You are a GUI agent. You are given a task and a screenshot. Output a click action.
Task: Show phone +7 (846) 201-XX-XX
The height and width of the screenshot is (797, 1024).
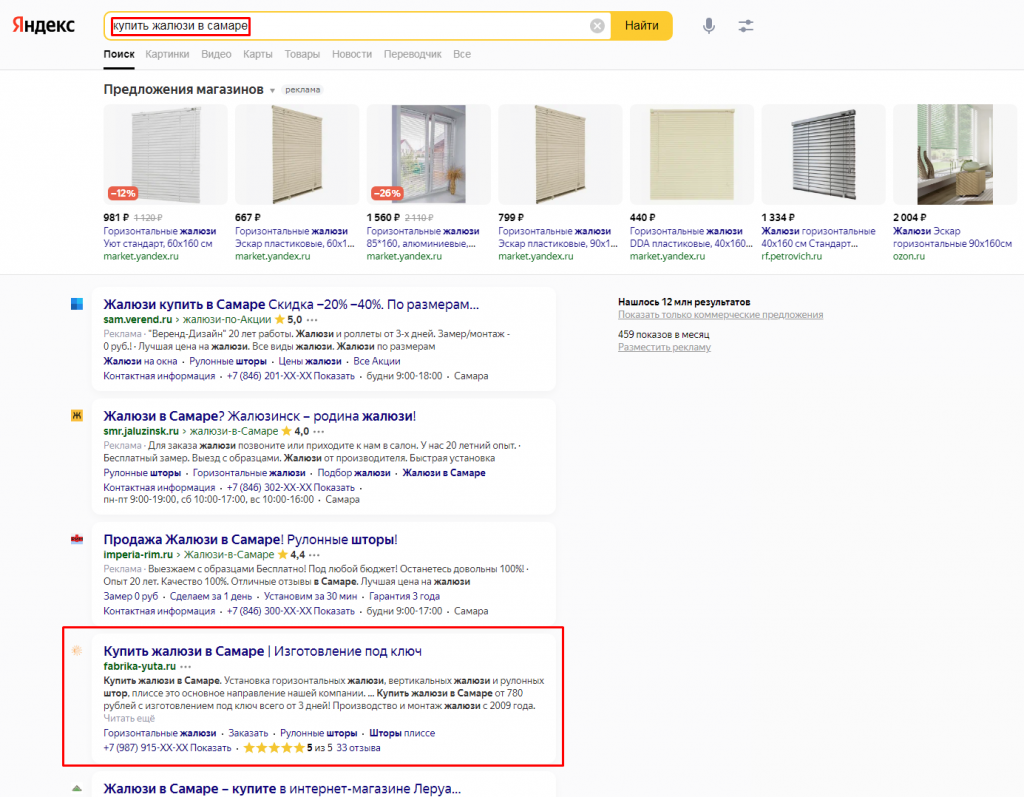pos(291,376)
